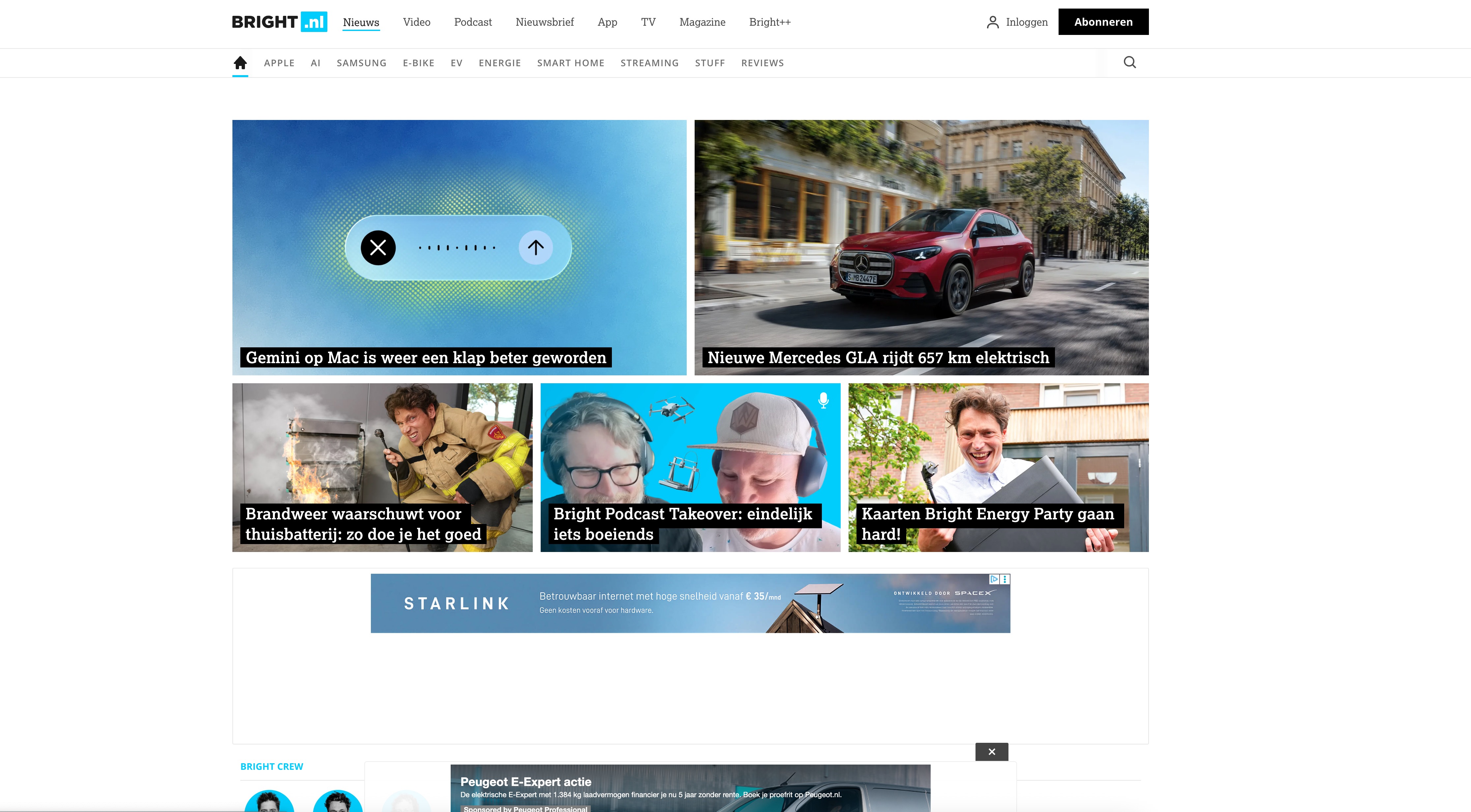Open the Gemini op Mac article headline

[425, 357]
